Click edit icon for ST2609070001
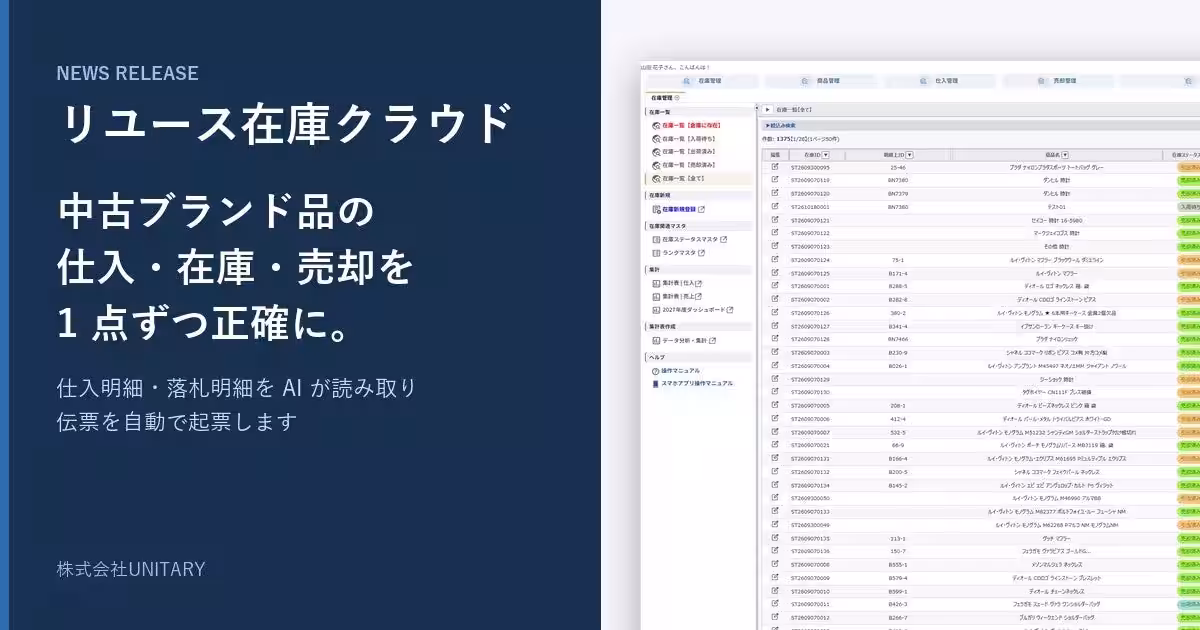This screenshot has width=1200, height=630. coord(774,286)
